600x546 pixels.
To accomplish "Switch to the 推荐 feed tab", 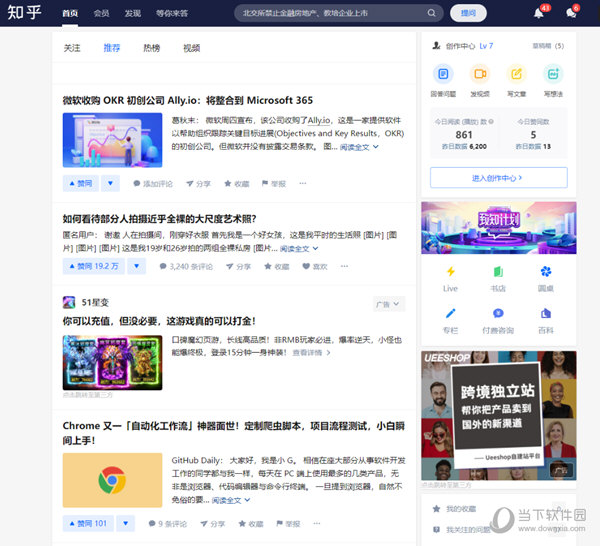I will click(x=112, y=48).
